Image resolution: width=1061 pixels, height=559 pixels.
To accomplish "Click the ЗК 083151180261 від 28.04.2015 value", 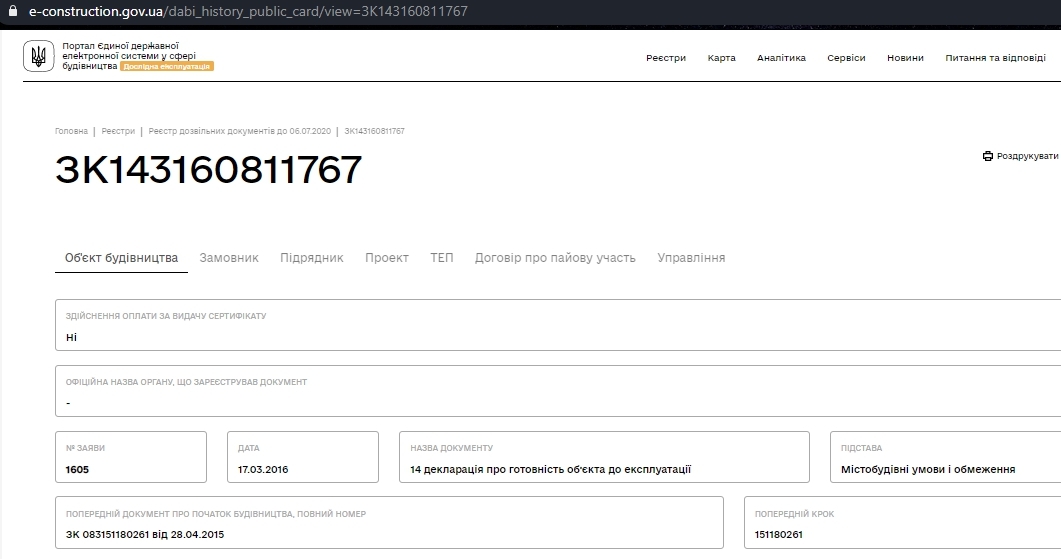I will point(145,535).
